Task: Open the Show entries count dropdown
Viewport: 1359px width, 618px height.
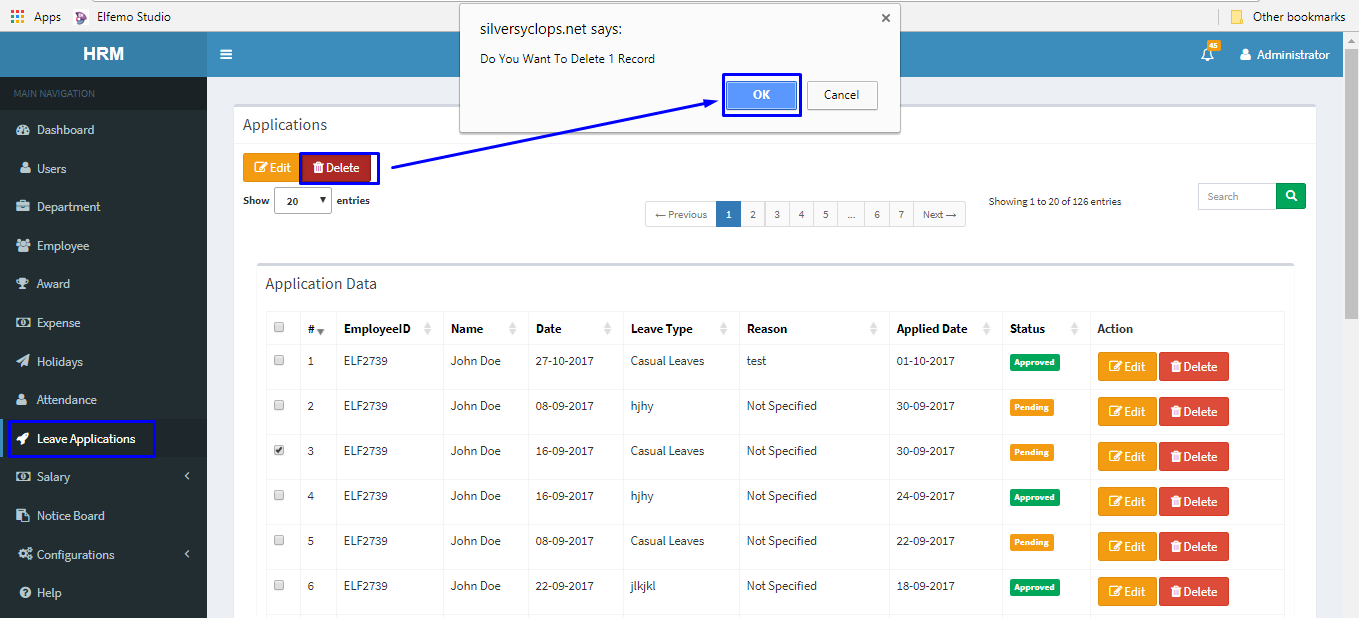Action: [x=303, y=201]
